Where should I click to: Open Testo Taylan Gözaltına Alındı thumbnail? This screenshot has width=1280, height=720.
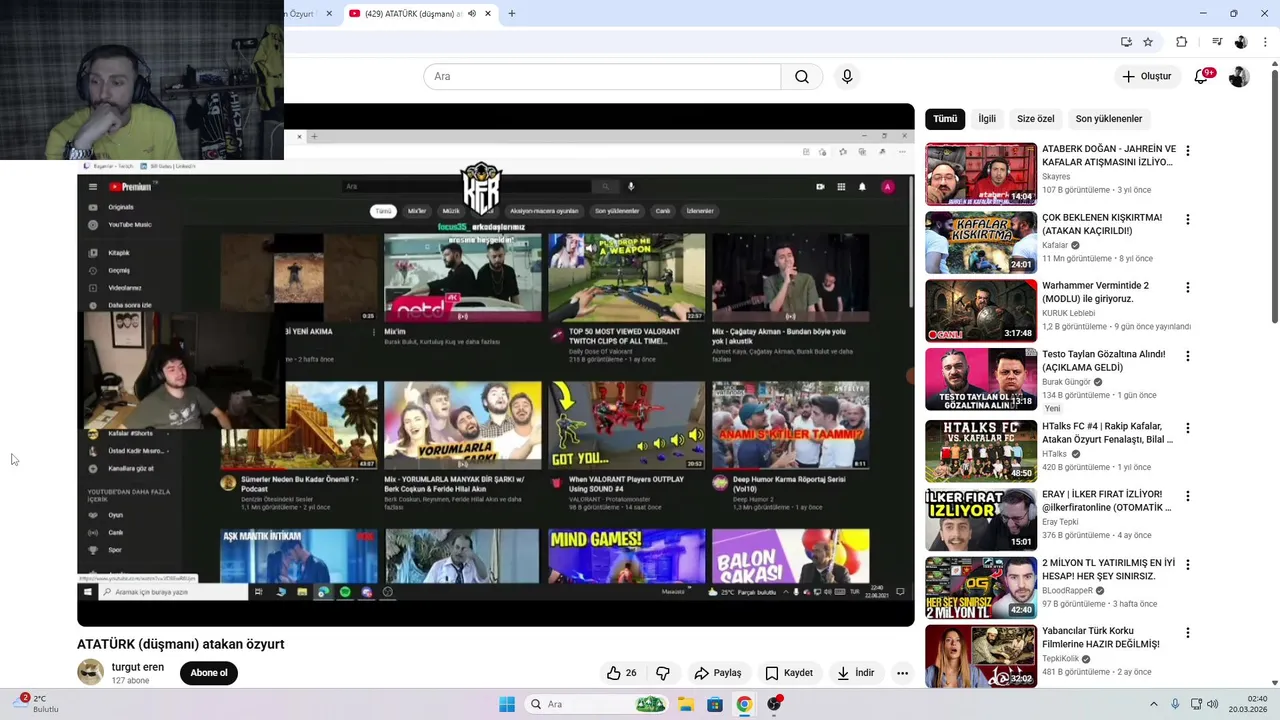pos(981,379)
